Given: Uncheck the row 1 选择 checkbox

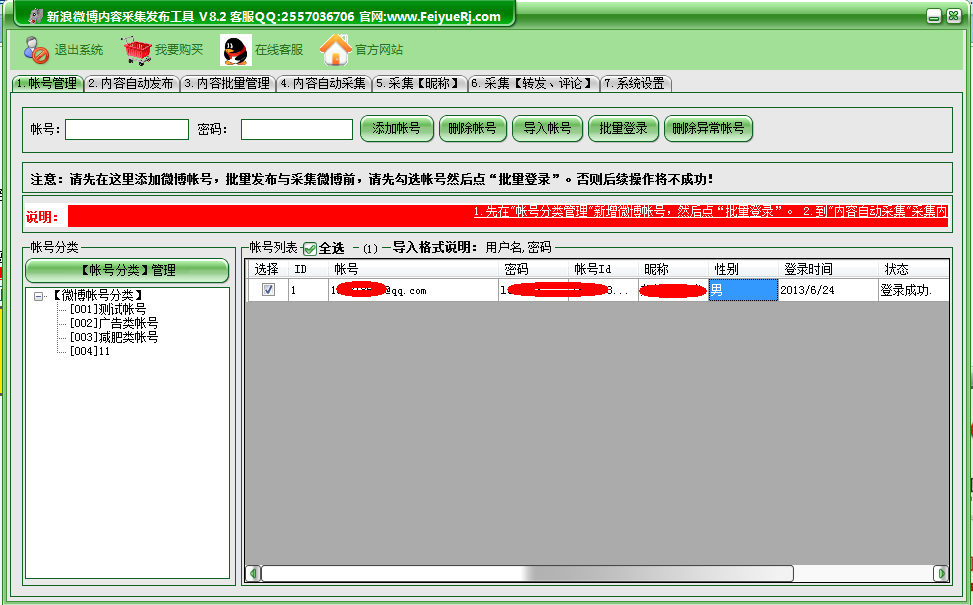Looking at the screenshot, I should pyautogui.click(x=269, y=290).
